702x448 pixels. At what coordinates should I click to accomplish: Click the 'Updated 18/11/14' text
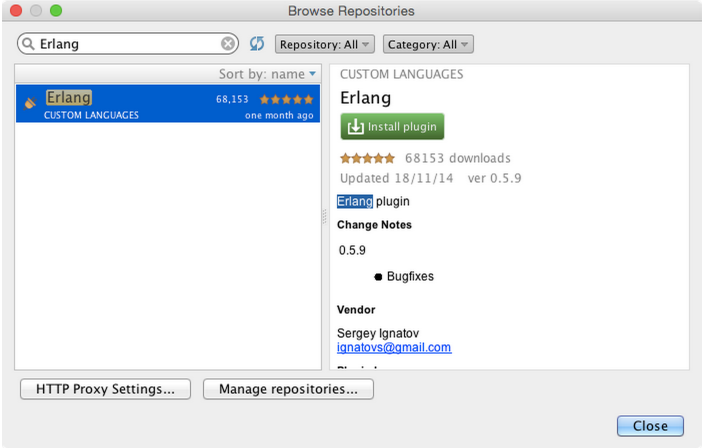click(x=397, y=178)
